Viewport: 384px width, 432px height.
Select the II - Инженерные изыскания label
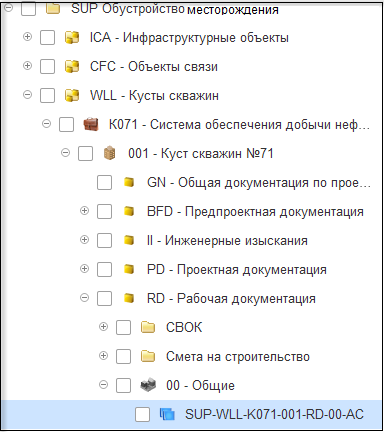227,240
